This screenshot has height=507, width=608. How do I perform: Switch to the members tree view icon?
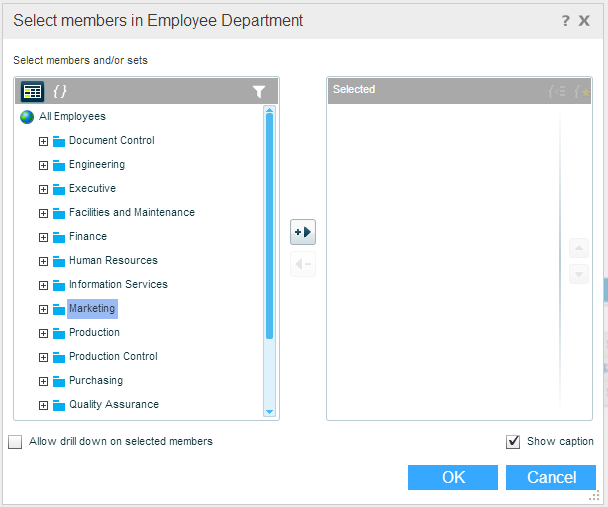[x=32, y=91]
